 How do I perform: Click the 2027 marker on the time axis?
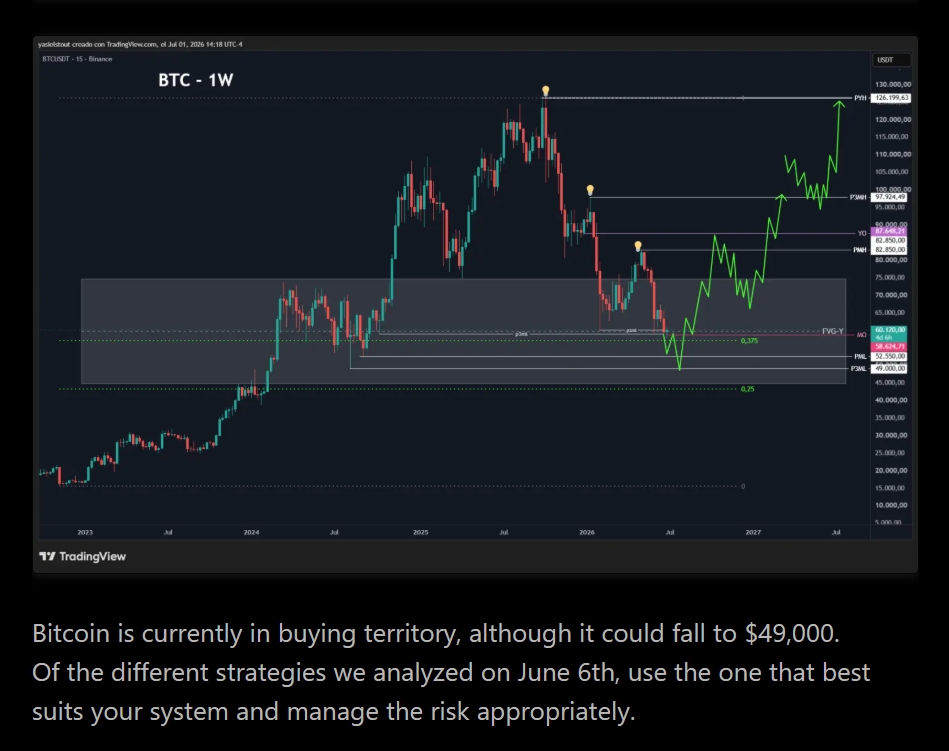coord(753,532)
